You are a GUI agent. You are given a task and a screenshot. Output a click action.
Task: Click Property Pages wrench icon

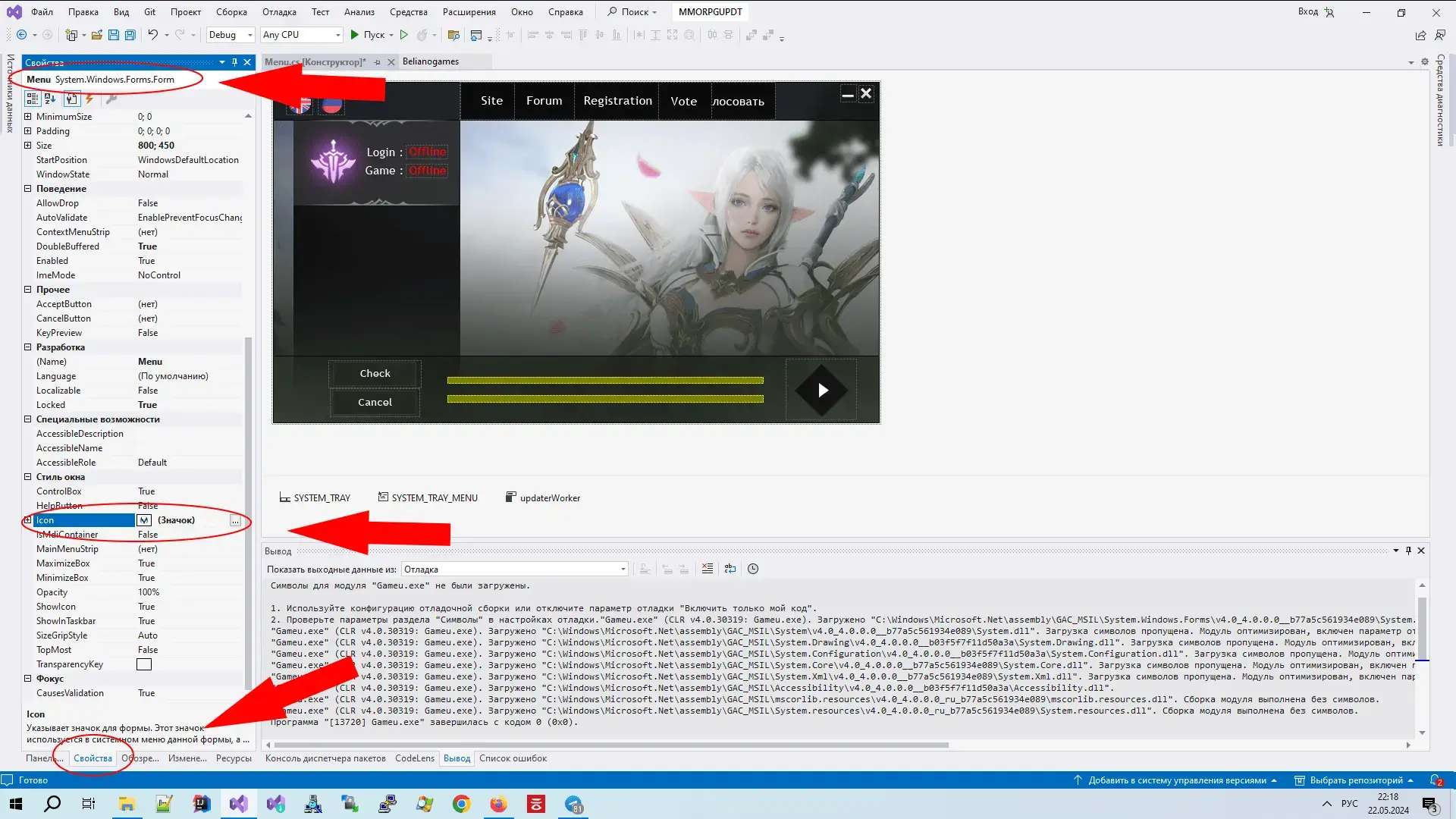(111, 99)
